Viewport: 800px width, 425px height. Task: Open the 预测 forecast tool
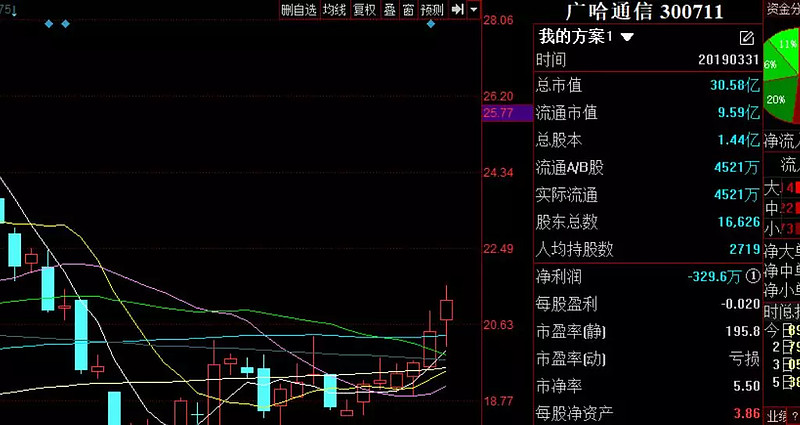(x=433, y=9)
